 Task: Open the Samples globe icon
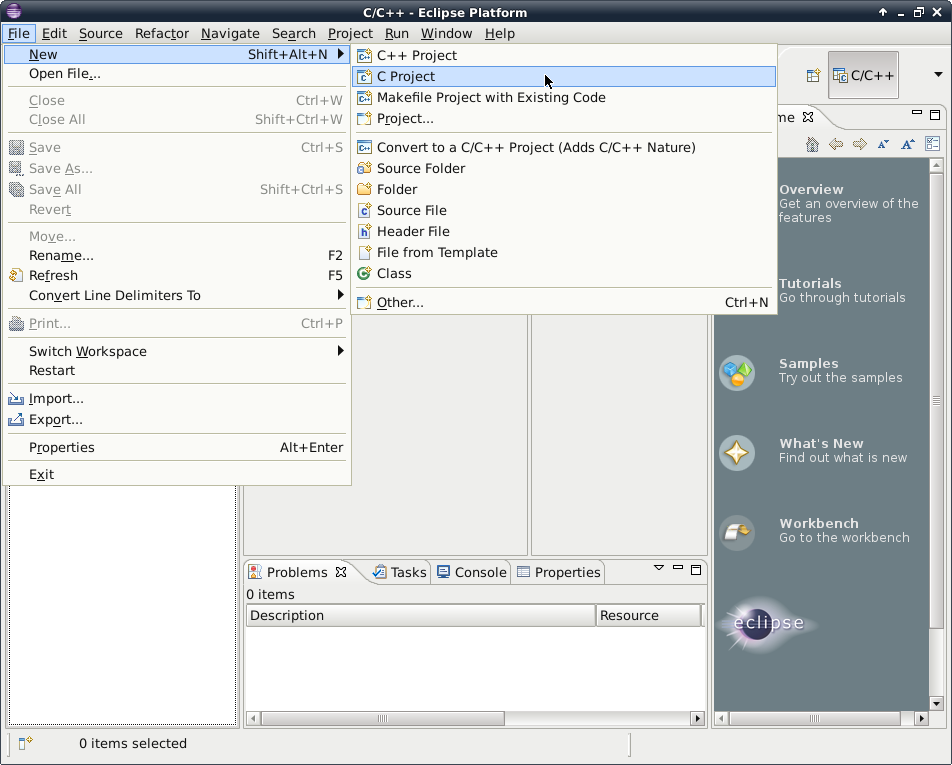(737, 372)
